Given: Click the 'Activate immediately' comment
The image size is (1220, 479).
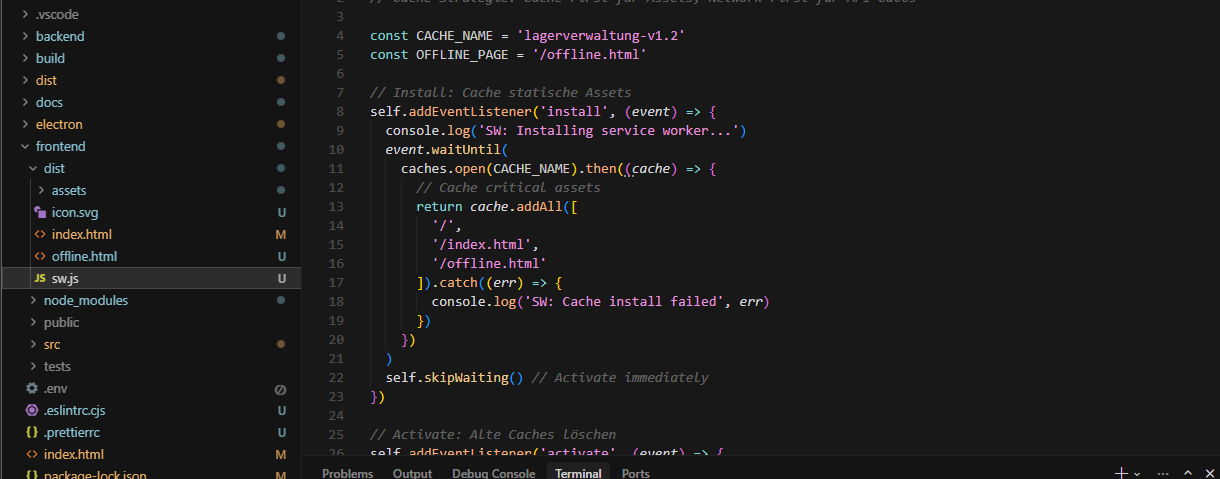Looking at the screenshot, I should (620, 377).
